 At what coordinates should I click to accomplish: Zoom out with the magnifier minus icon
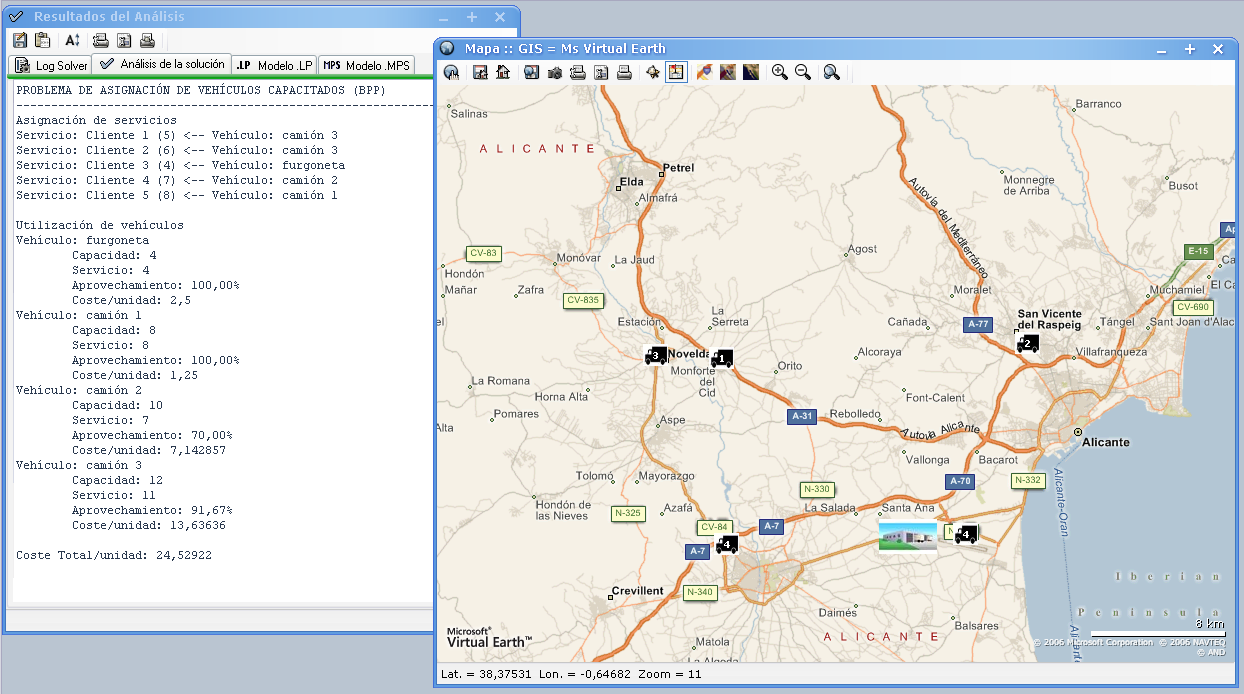[x=802, y=72]
